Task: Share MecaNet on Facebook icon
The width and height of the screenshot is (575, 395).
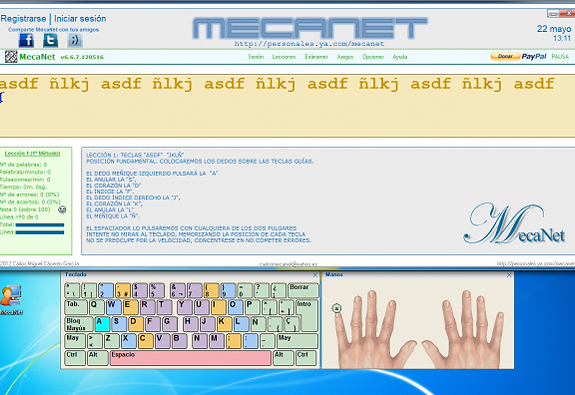Action: pos(26,40)
